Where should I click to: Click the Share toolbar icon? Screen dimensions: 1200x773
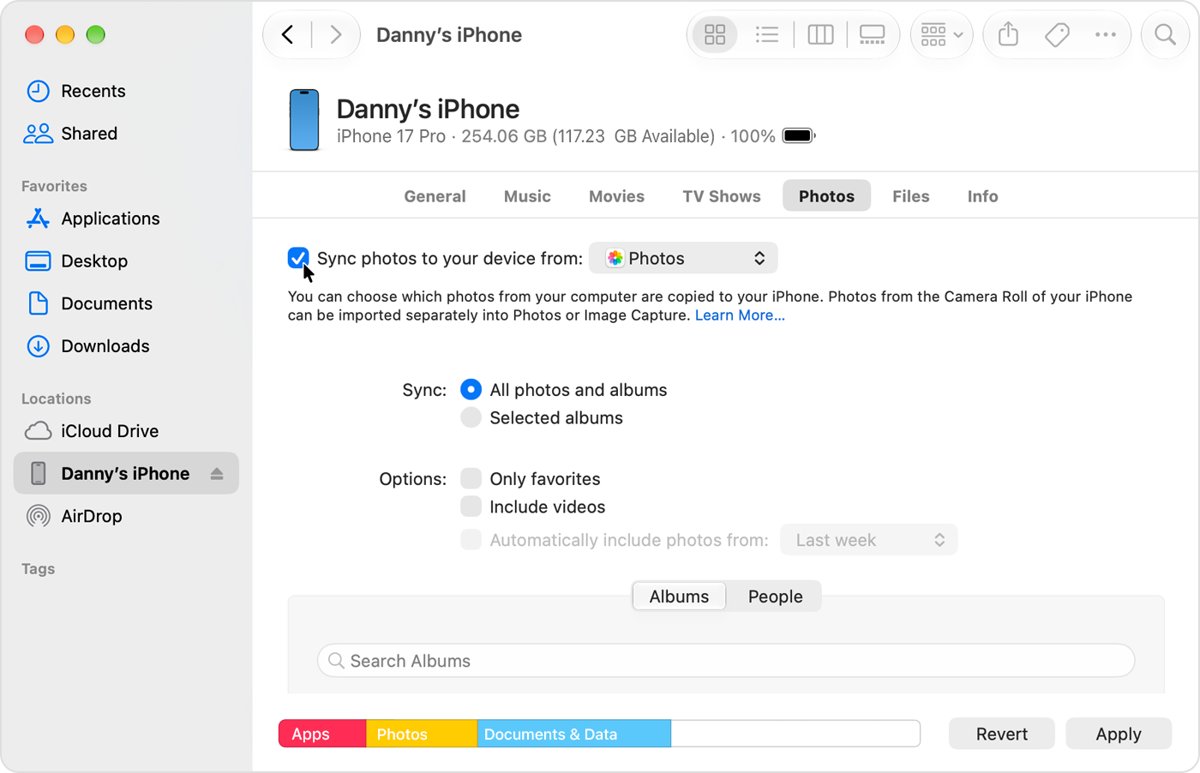pos(1008,35)
